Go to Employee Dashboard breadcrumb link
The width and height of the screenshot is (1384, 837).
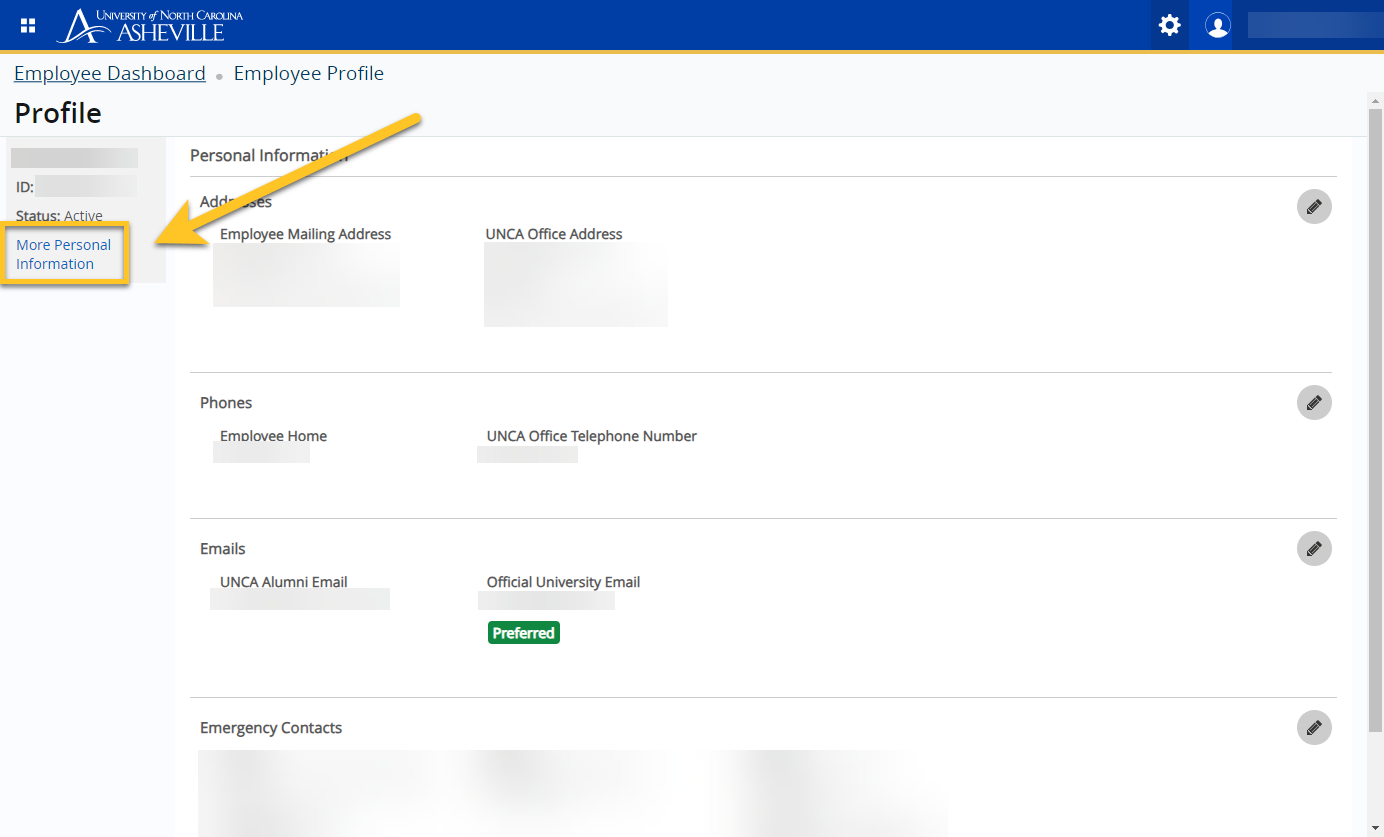110,73
